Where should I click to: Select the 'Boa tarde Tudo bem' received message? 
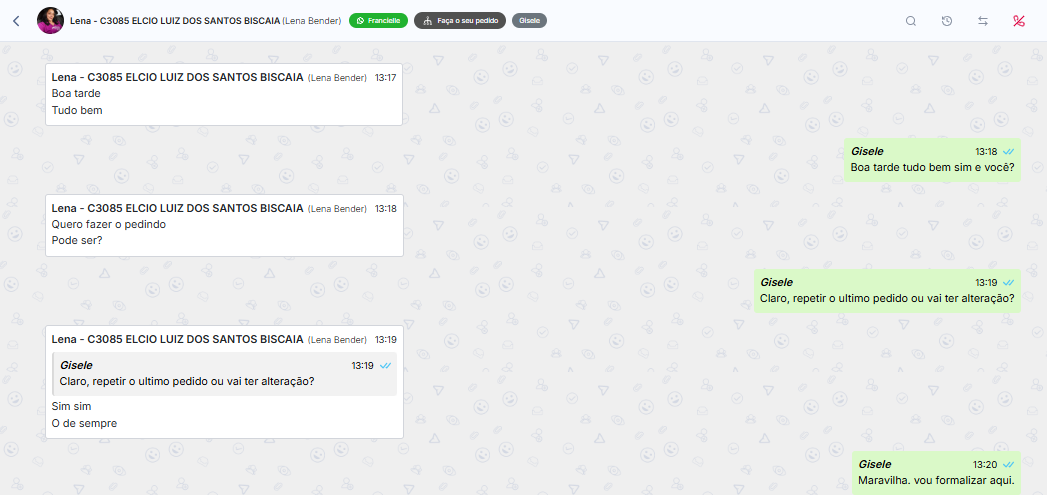(x=224, y=94)
